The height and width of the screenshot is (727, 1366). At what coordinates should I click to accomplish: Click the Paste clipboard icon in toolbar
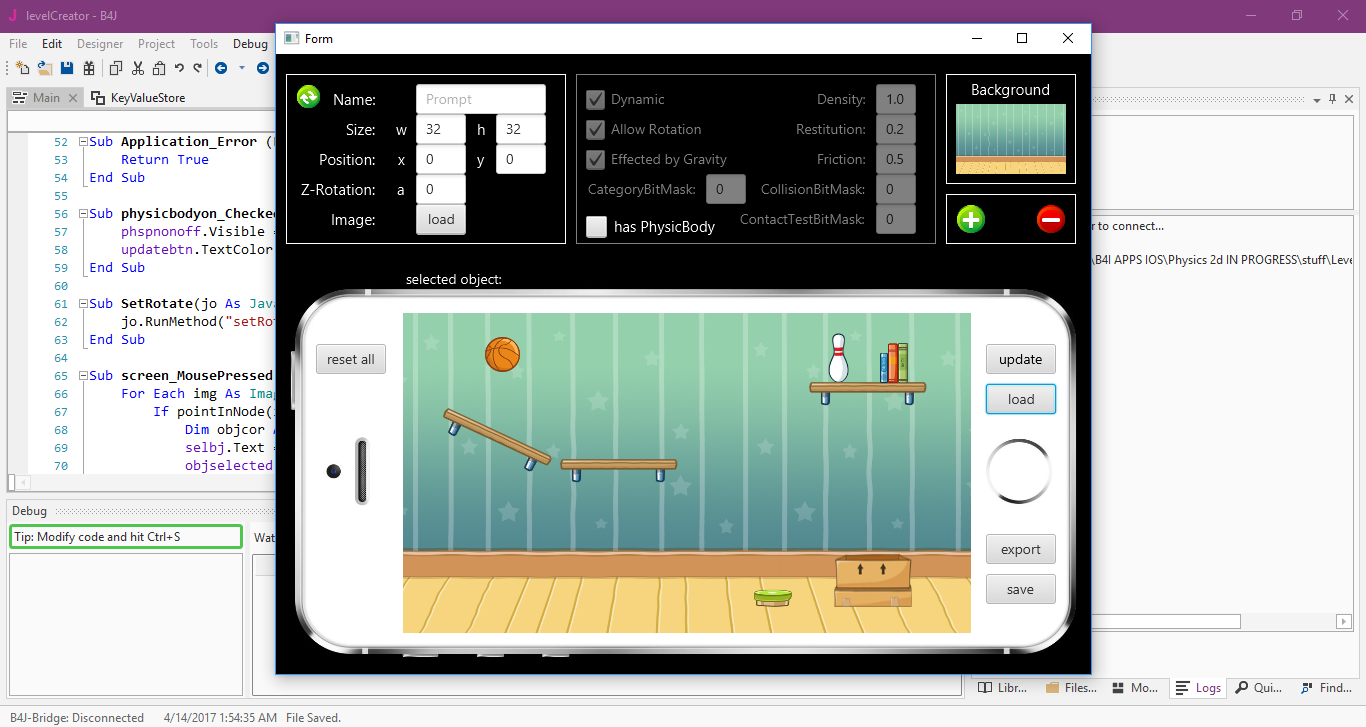pyautogui.click(x=159, y=68)
